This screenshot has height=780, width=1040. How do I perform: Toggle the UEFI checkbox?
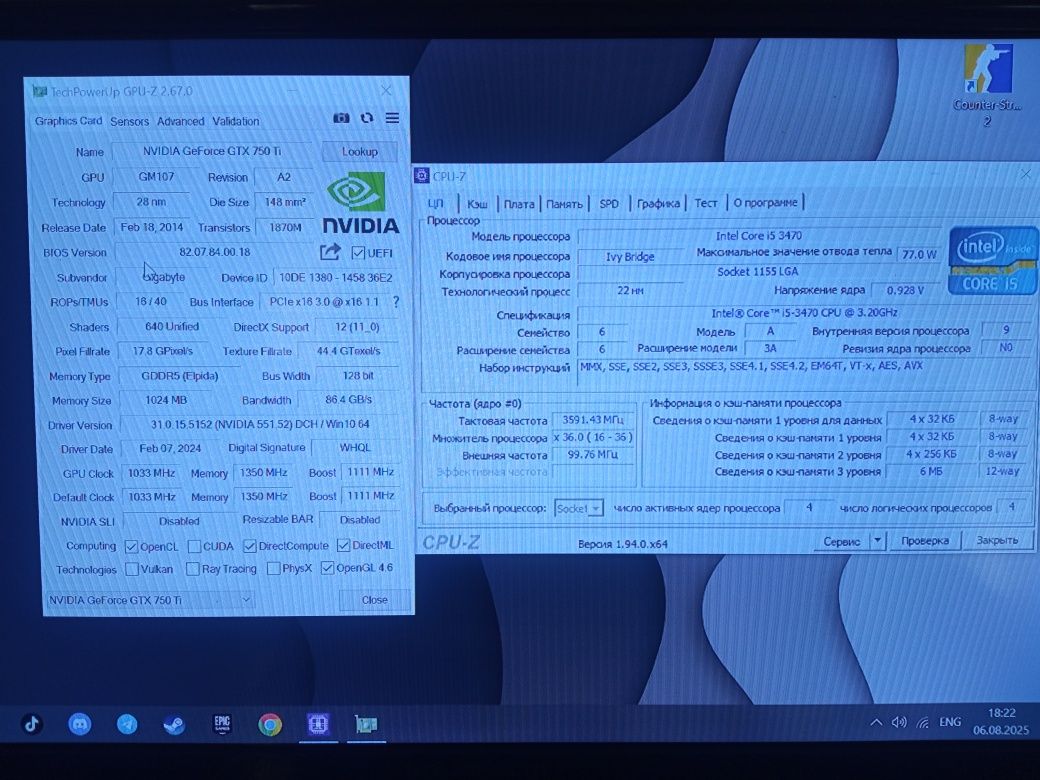(x=358, y=253)
